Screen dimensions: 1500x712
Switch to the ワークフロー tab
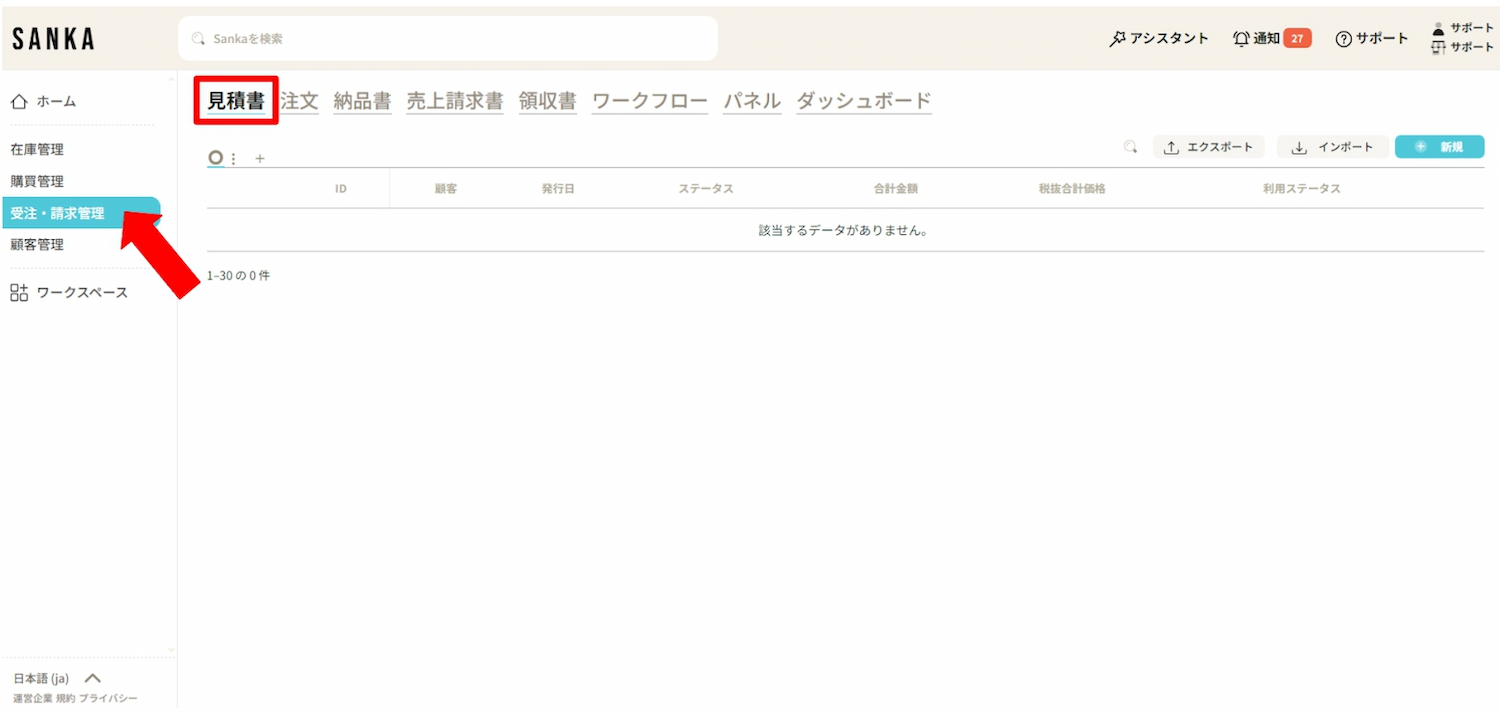pos(650,101)
